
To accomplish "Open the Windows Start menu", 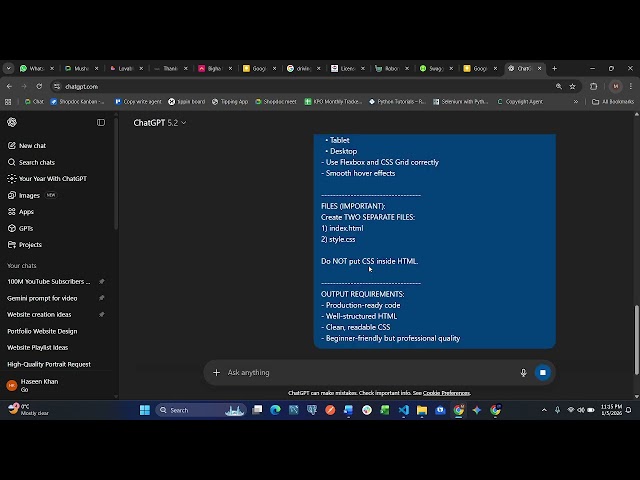I will [144, 410].
